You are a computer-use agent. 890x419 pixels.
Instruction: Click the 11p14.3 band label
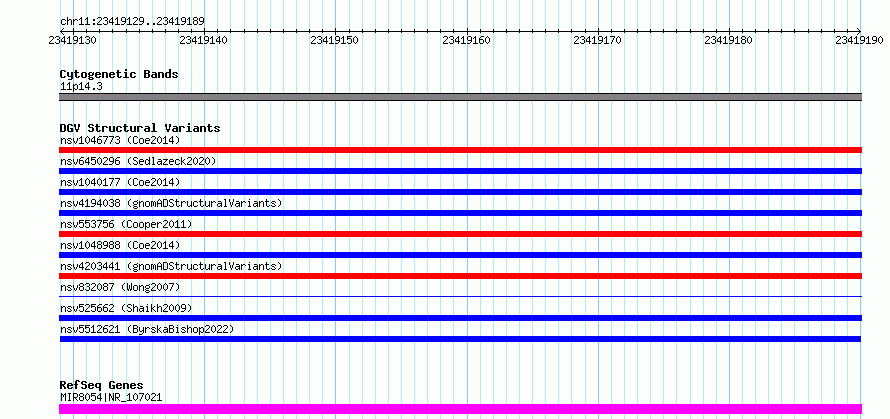pyautogui.click(x=81, y=87)
